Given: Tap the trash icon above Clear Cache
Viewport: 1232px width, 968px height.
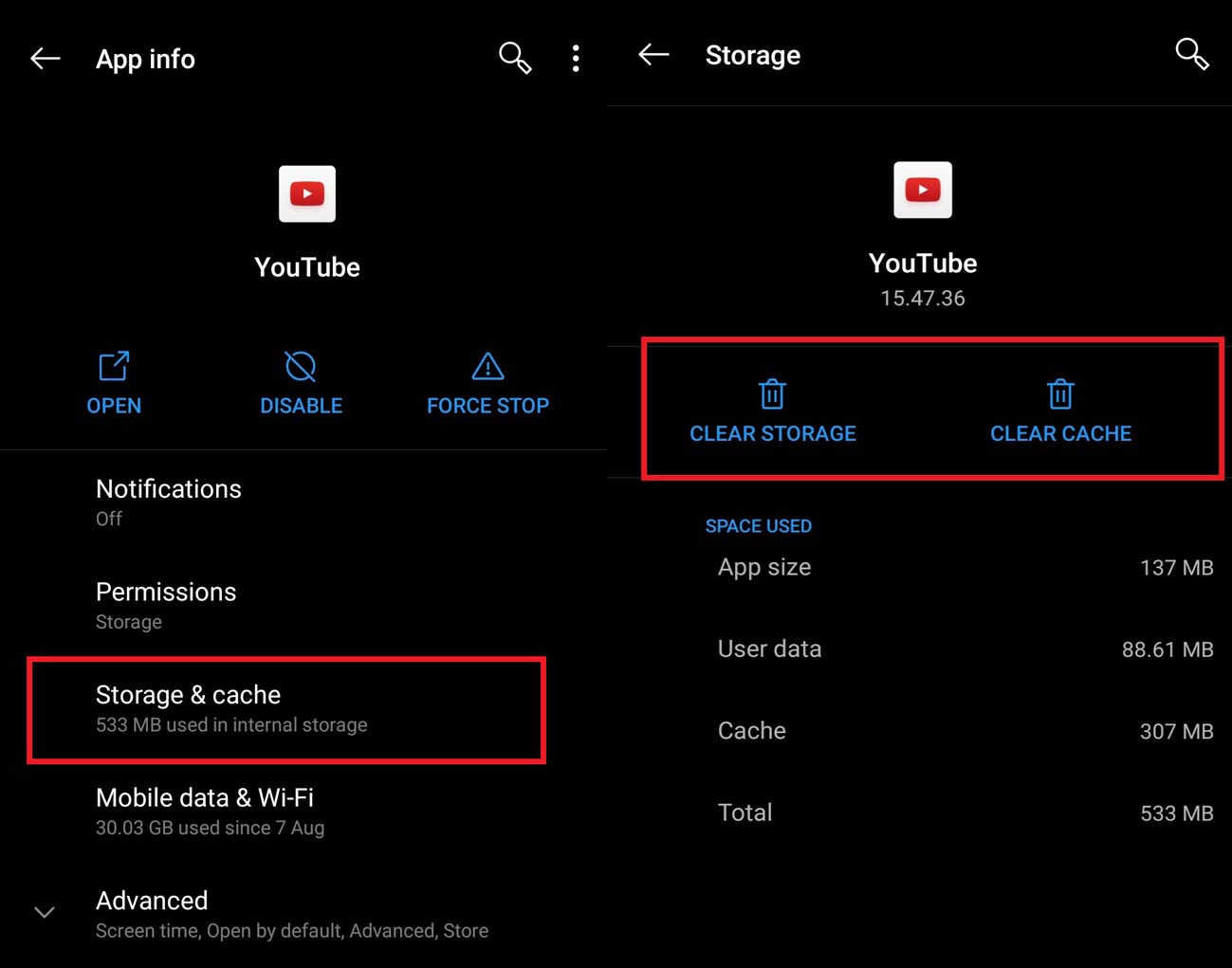Looking at the screenshot, I should click(1060, 393).
